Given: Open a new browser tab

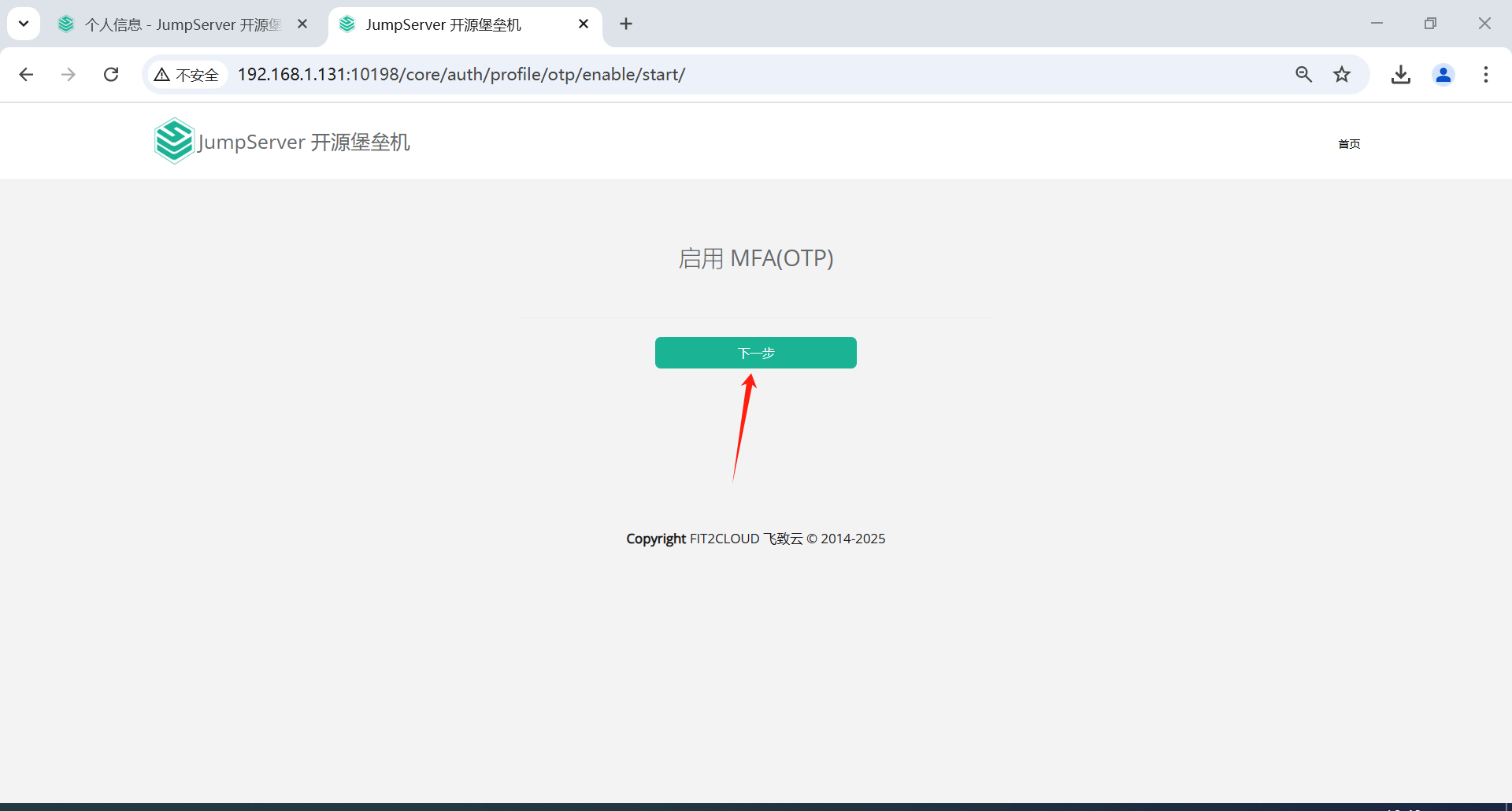Looking at the screenshot, I should pyautogui.click(x=626, y=24).
